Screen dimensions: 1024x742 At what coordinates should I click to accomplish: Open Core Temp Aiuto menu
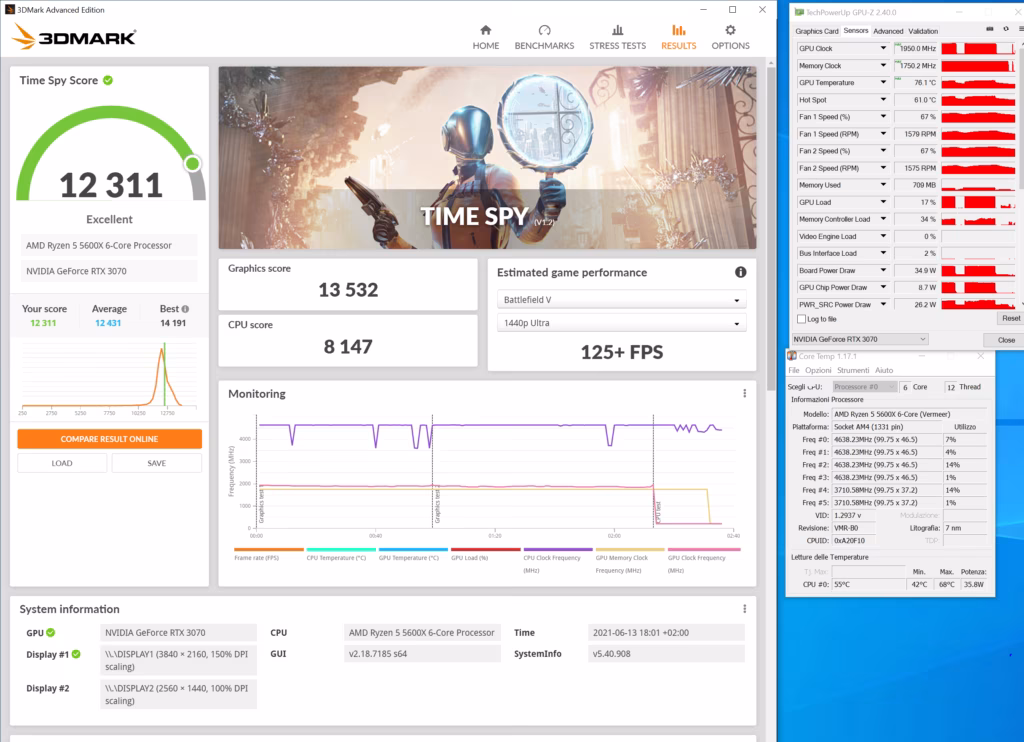[884, 370]
